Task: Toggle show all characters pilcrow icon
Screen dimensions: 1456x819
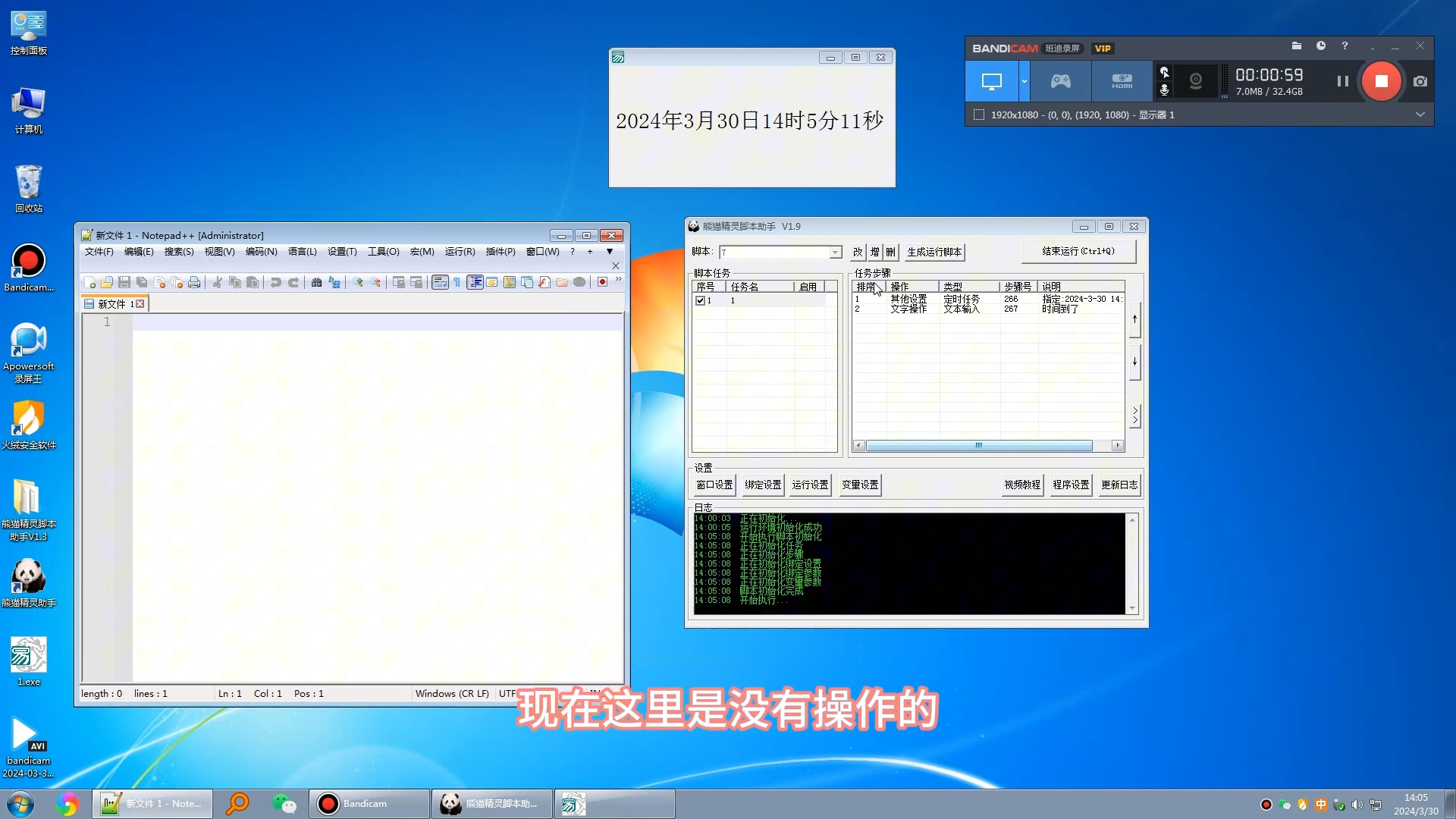Action: pos(457,282)
